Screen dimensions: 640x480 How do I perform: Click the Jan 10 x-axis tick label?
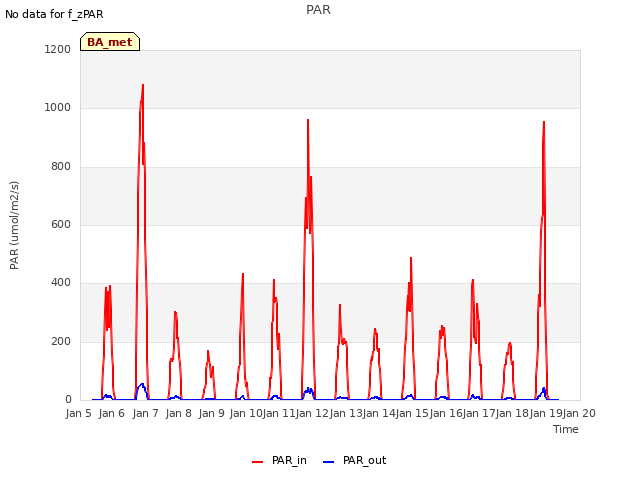point(246,413)
